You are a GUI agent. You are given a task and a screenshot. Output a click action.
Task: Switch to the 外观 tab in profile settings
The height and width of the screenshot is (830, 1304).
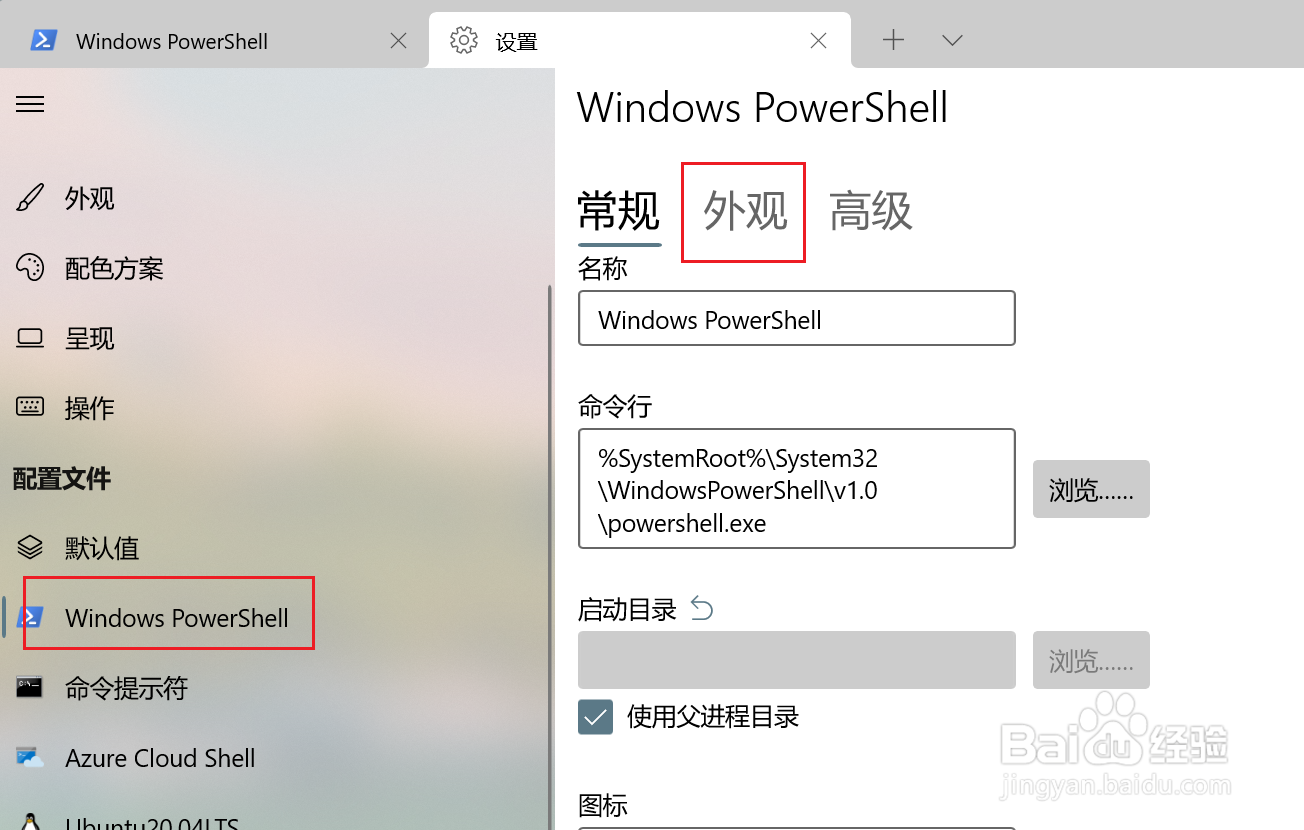(745, 211)
